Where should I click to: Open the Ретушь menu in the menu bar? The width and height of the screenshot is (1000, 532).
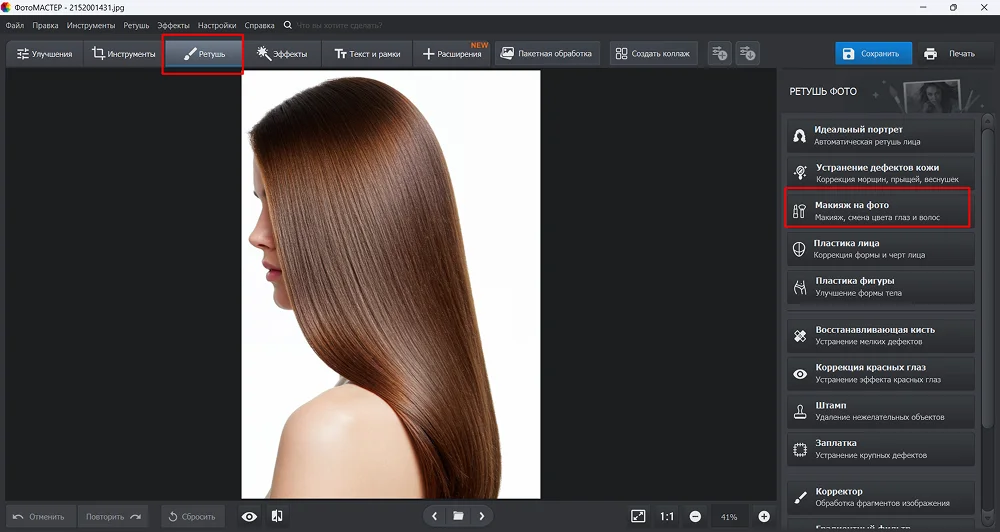(136, 26)
